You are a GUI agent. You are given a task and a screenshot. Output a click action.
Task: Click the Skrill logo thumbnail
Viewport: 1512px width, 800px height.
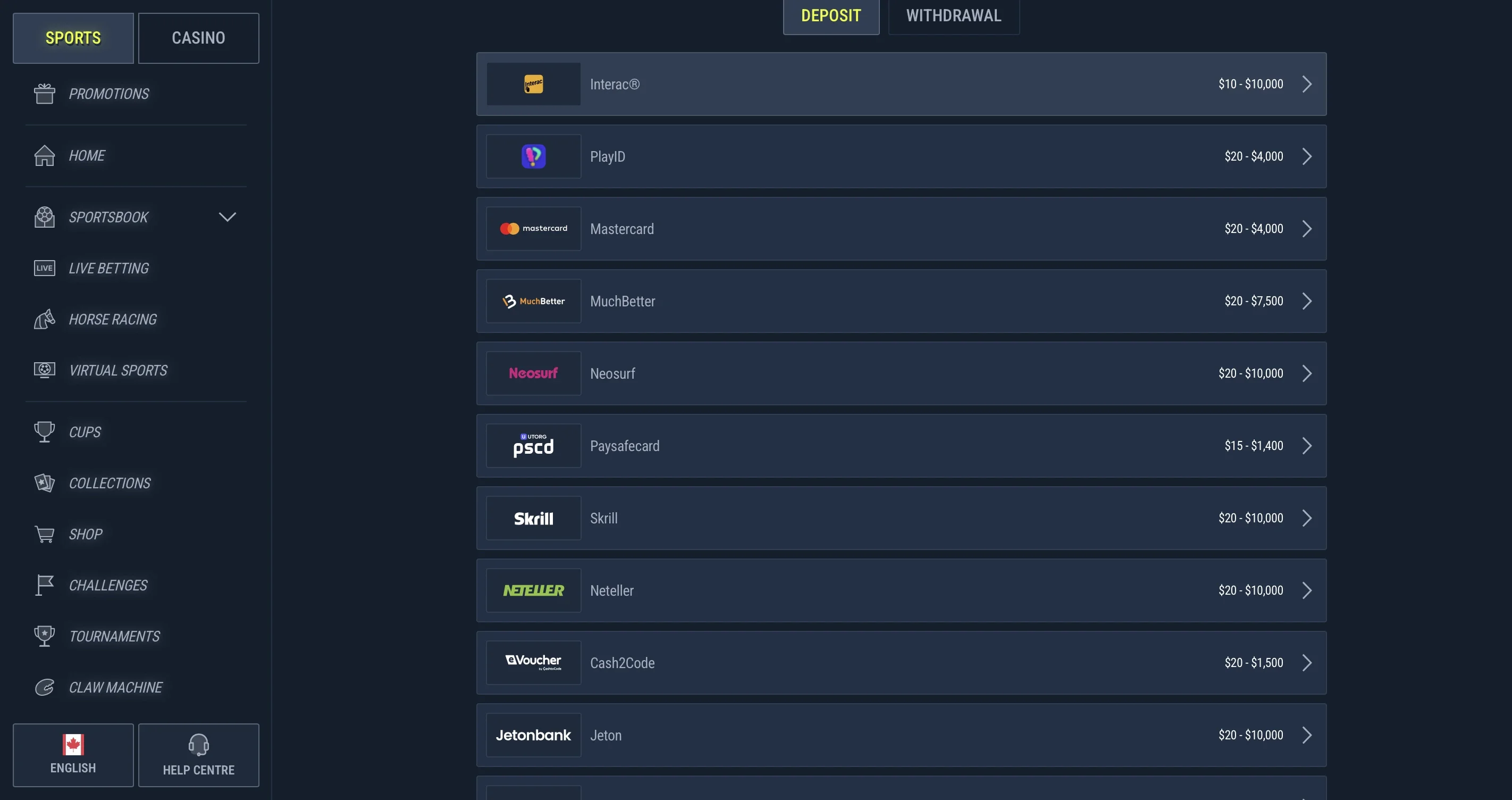click(534, 518)
